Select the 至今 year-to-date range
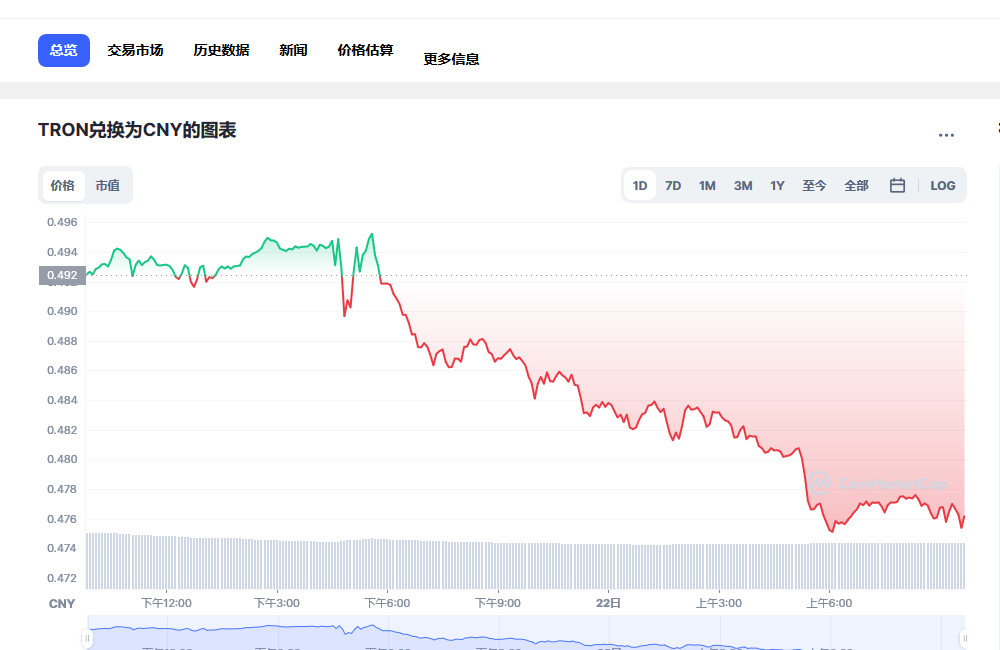The image size is (1000, 650). 814,186
